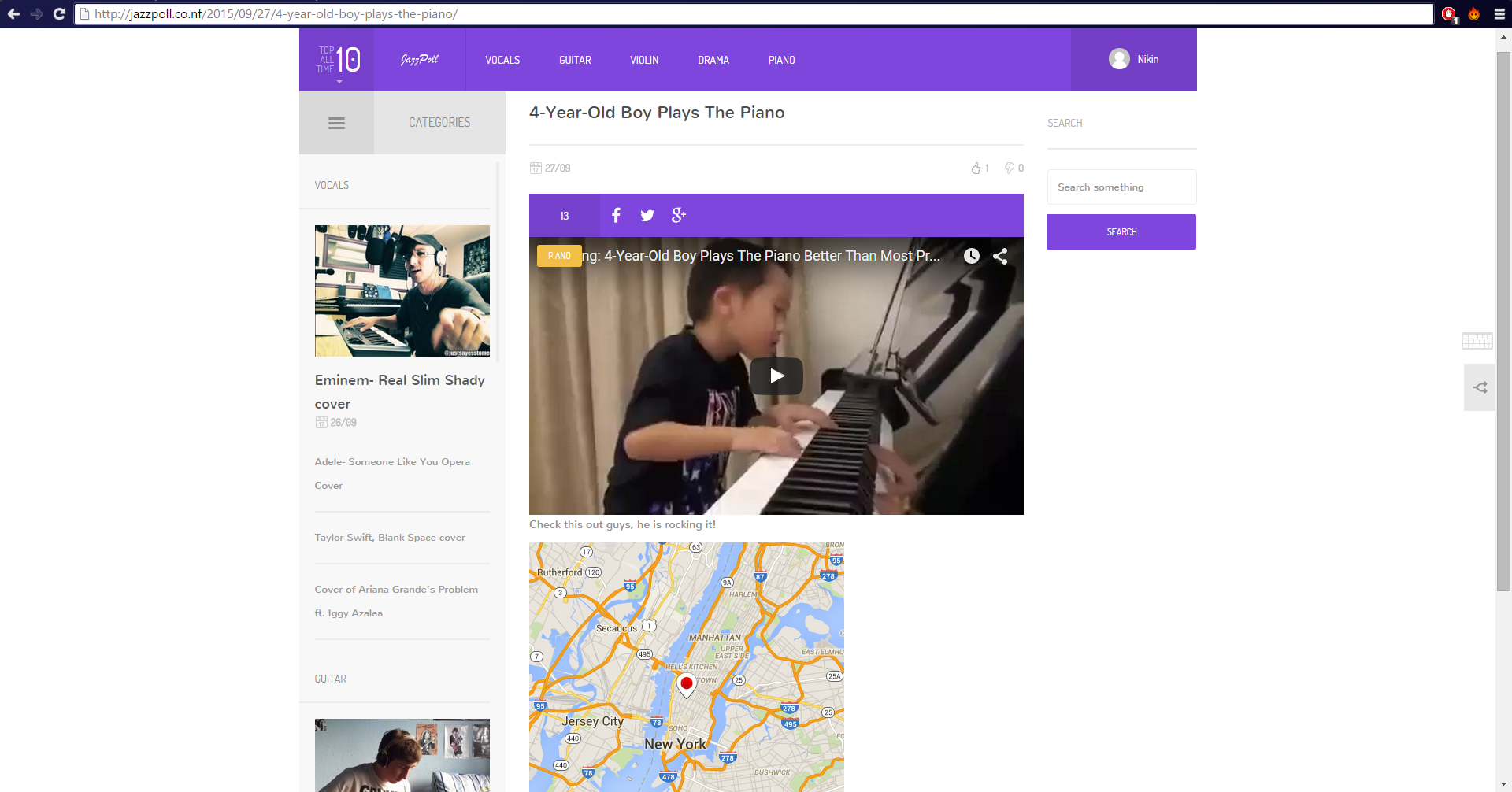Click the browser back arrow
Viewport: 1512px width, 792px height.
point(13,14)
